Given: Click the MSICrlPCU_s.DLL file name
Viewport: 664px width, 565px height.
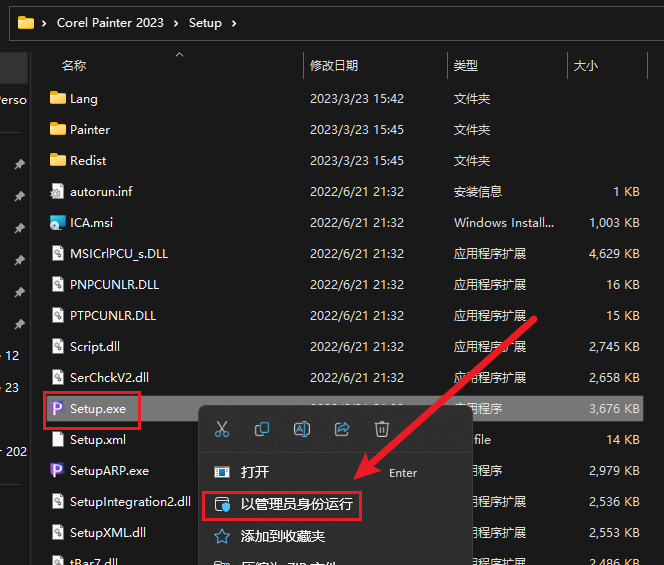Looking at the screenshot, I should pos(119,254).
